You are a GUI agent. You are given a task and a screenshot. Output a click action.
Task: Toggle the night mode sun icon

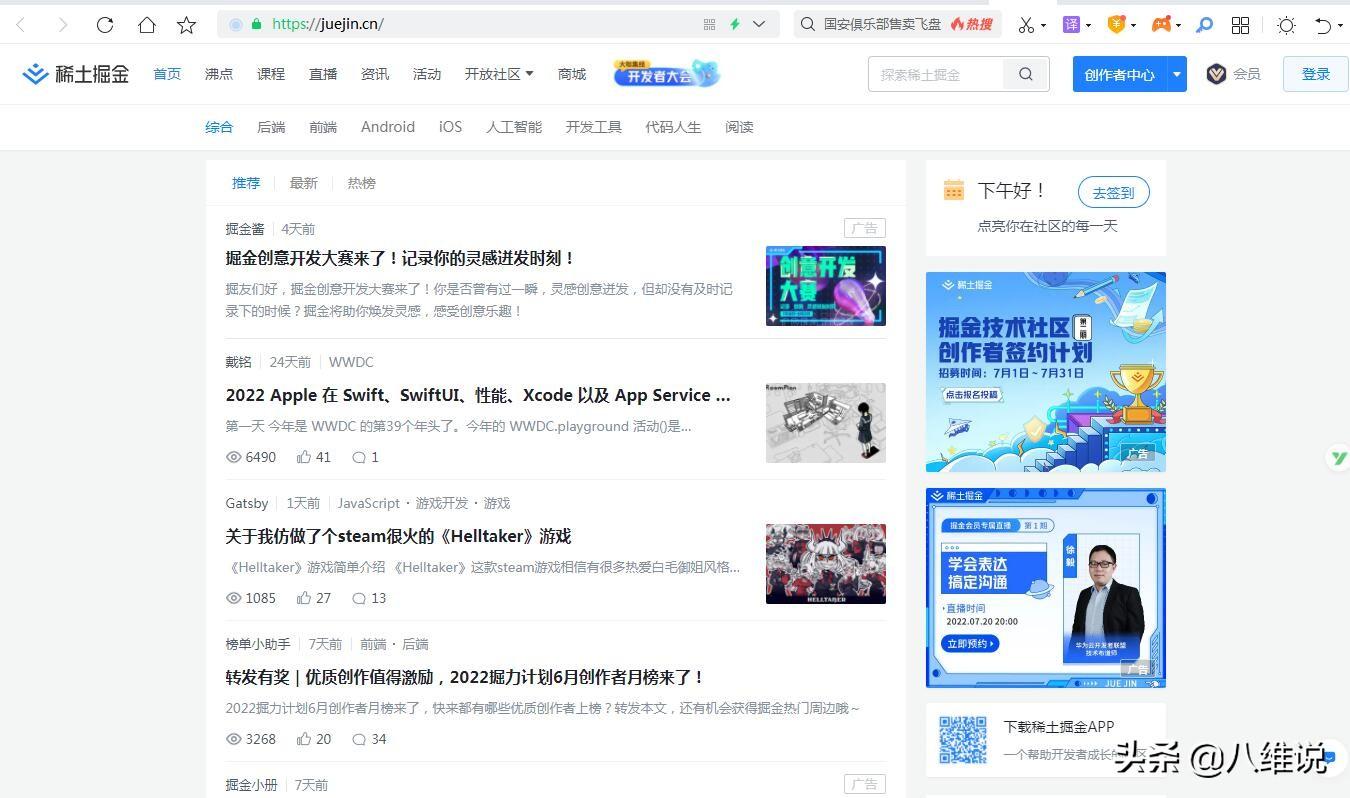(x=1286, y=25)
